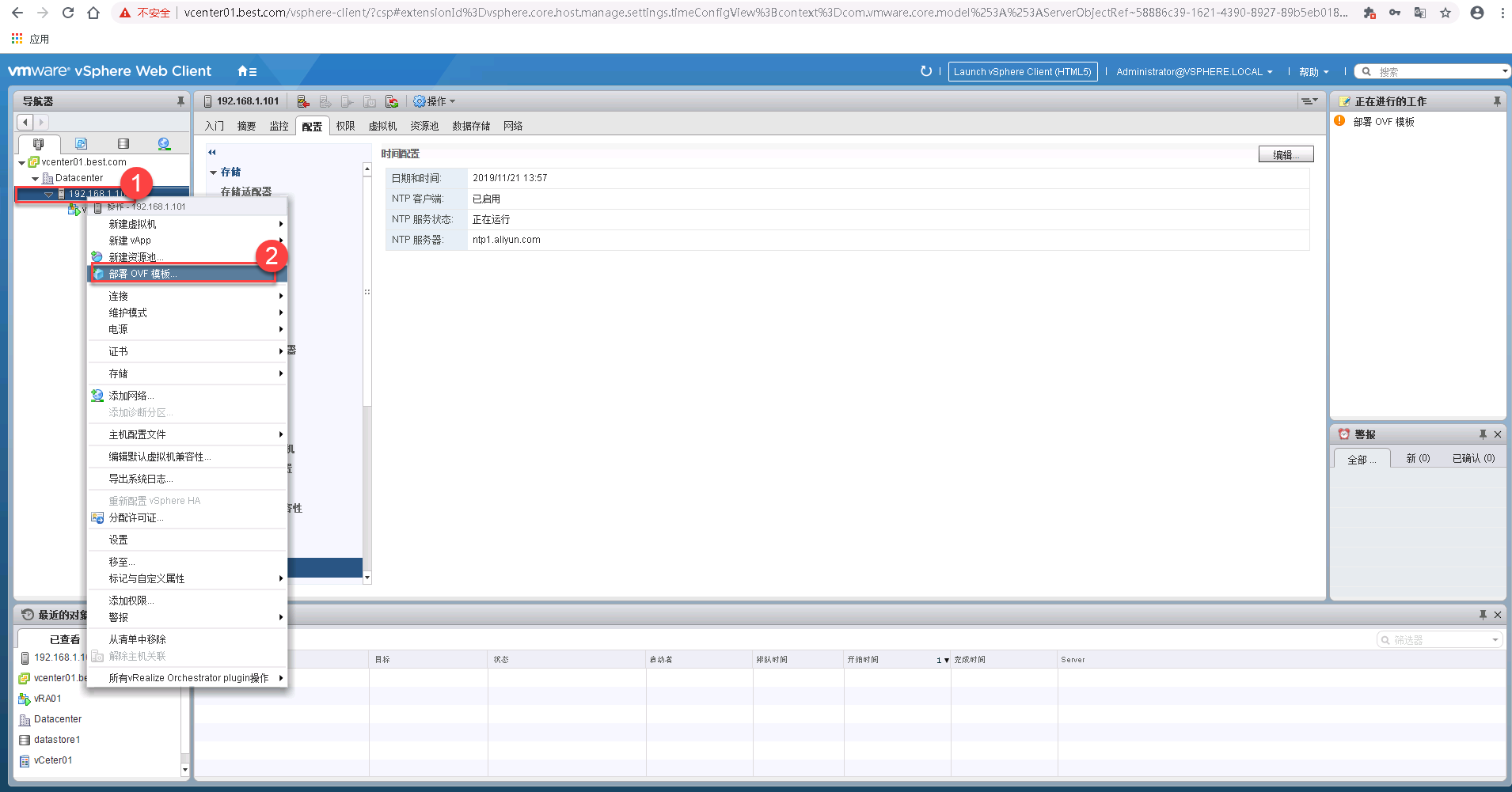Select 添加网络 in the context menu

[187, 396]
